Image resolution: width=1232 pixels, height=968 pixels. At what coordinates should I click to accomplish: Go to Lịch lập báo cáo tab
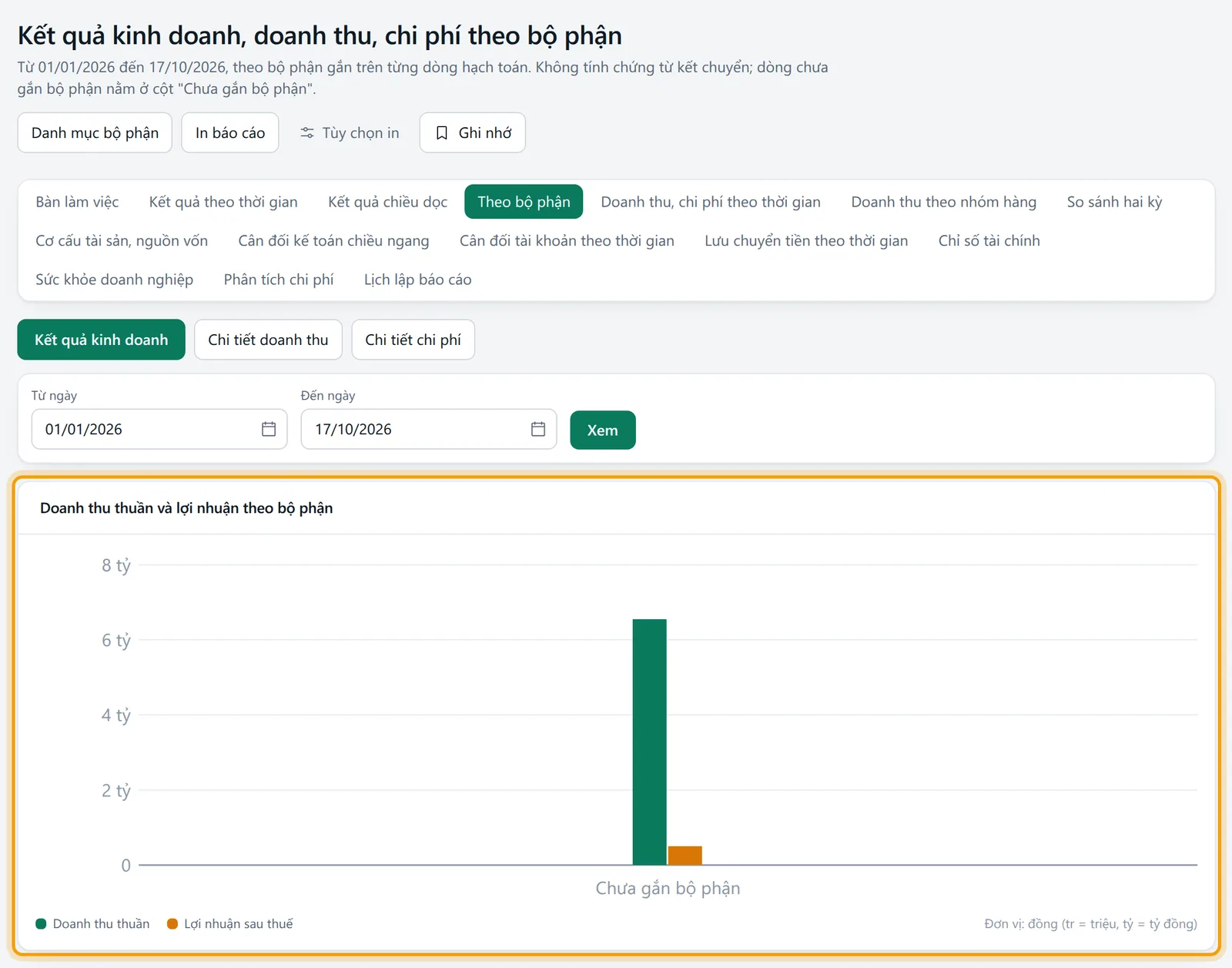(x=417, y=280)
